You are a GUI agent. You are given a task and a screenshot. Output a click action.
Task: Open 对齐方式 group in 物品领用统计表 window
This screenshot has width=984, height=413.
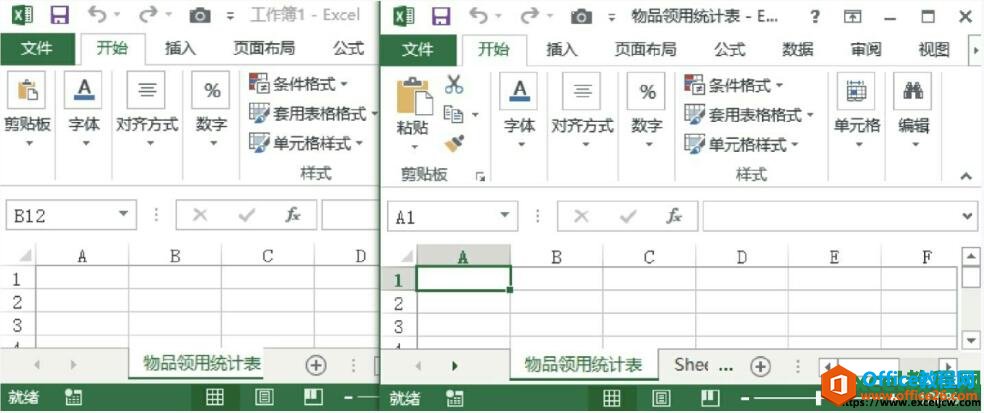tap(582, 111)
